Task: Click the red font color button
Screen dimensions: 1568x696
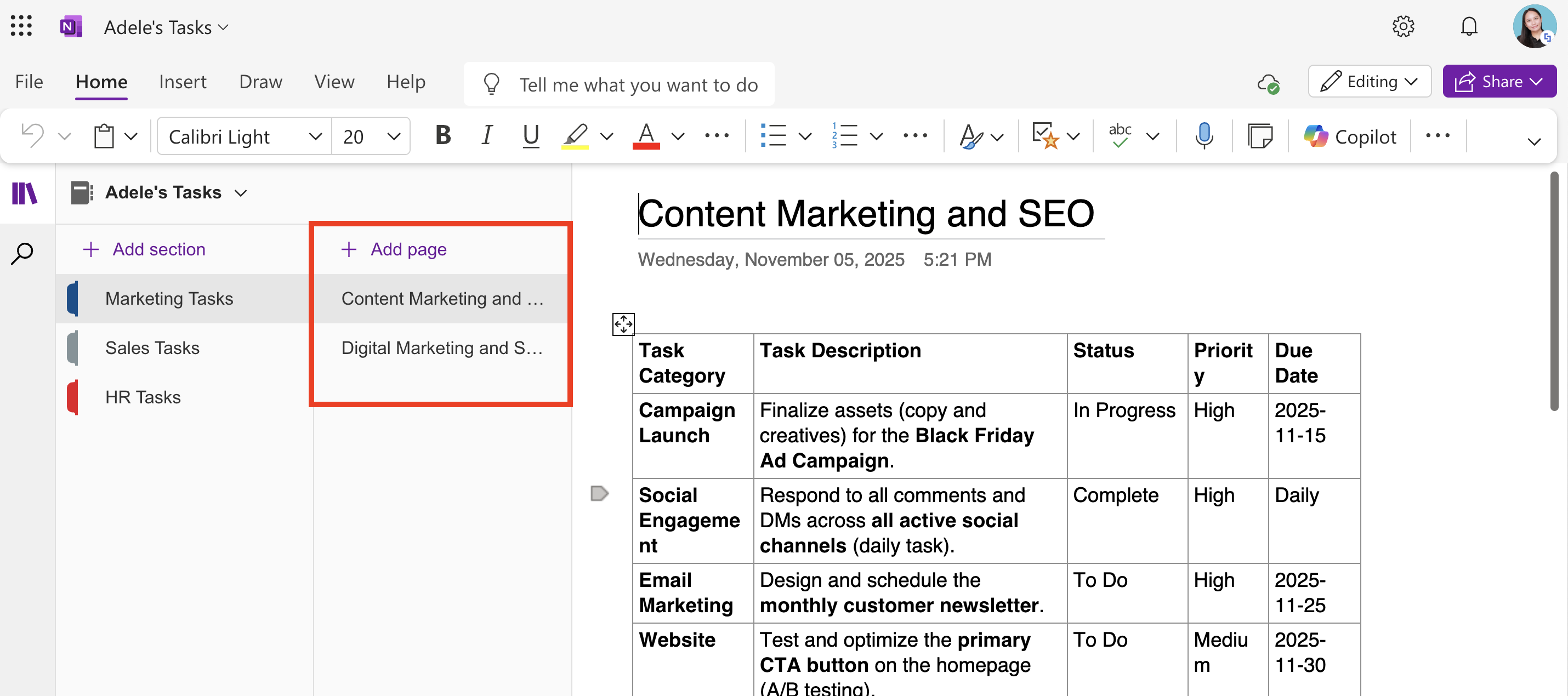Action: pos(646,136)
